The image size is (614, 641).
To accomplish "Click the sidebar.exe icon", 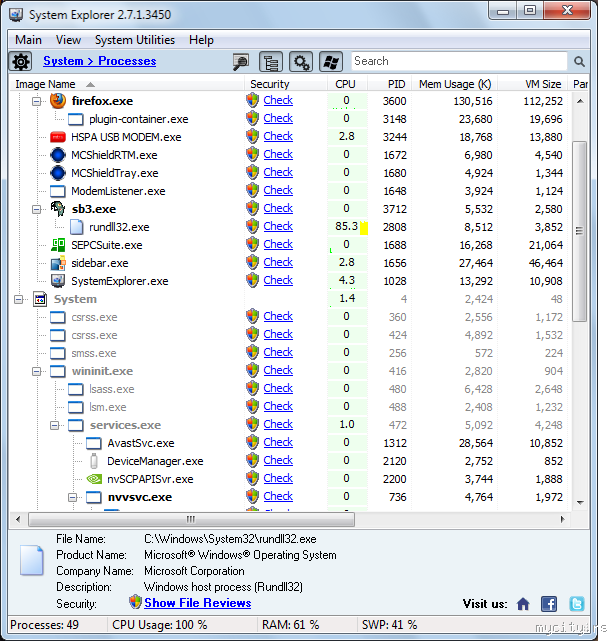I will 58,263.
